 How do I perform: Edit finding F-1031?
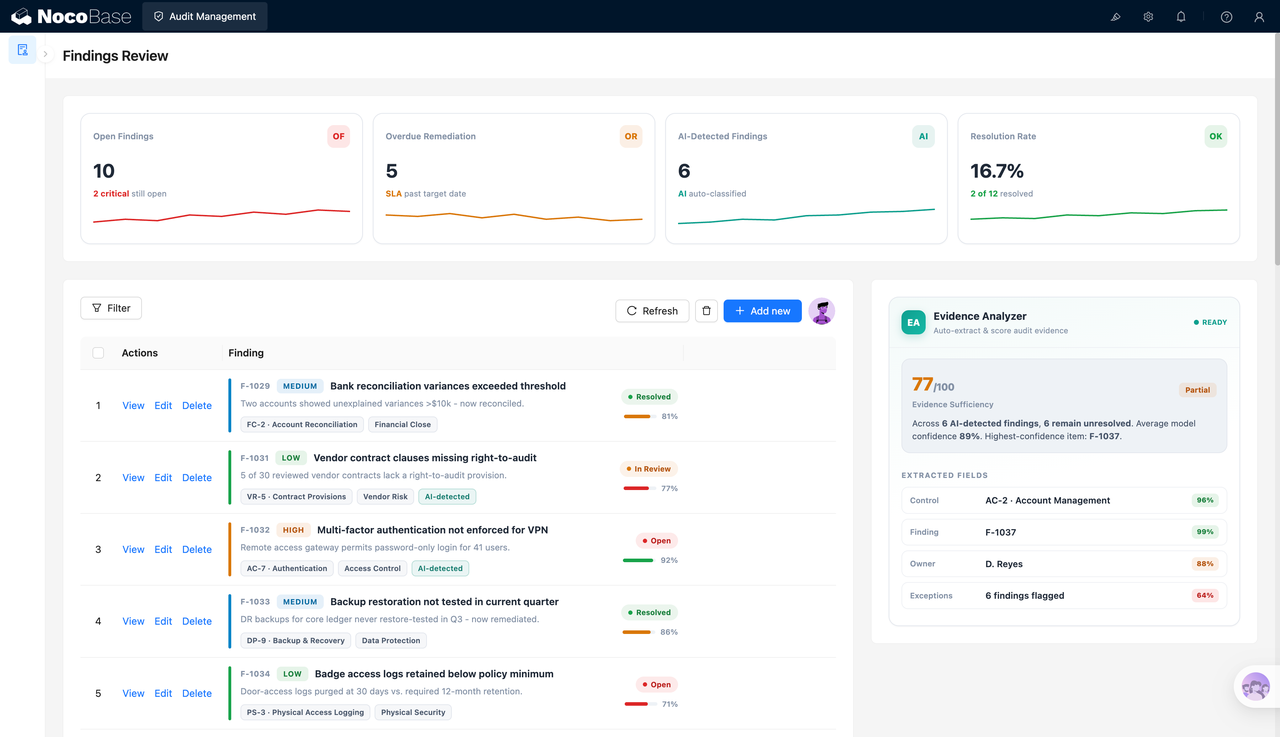pos(163,478)
